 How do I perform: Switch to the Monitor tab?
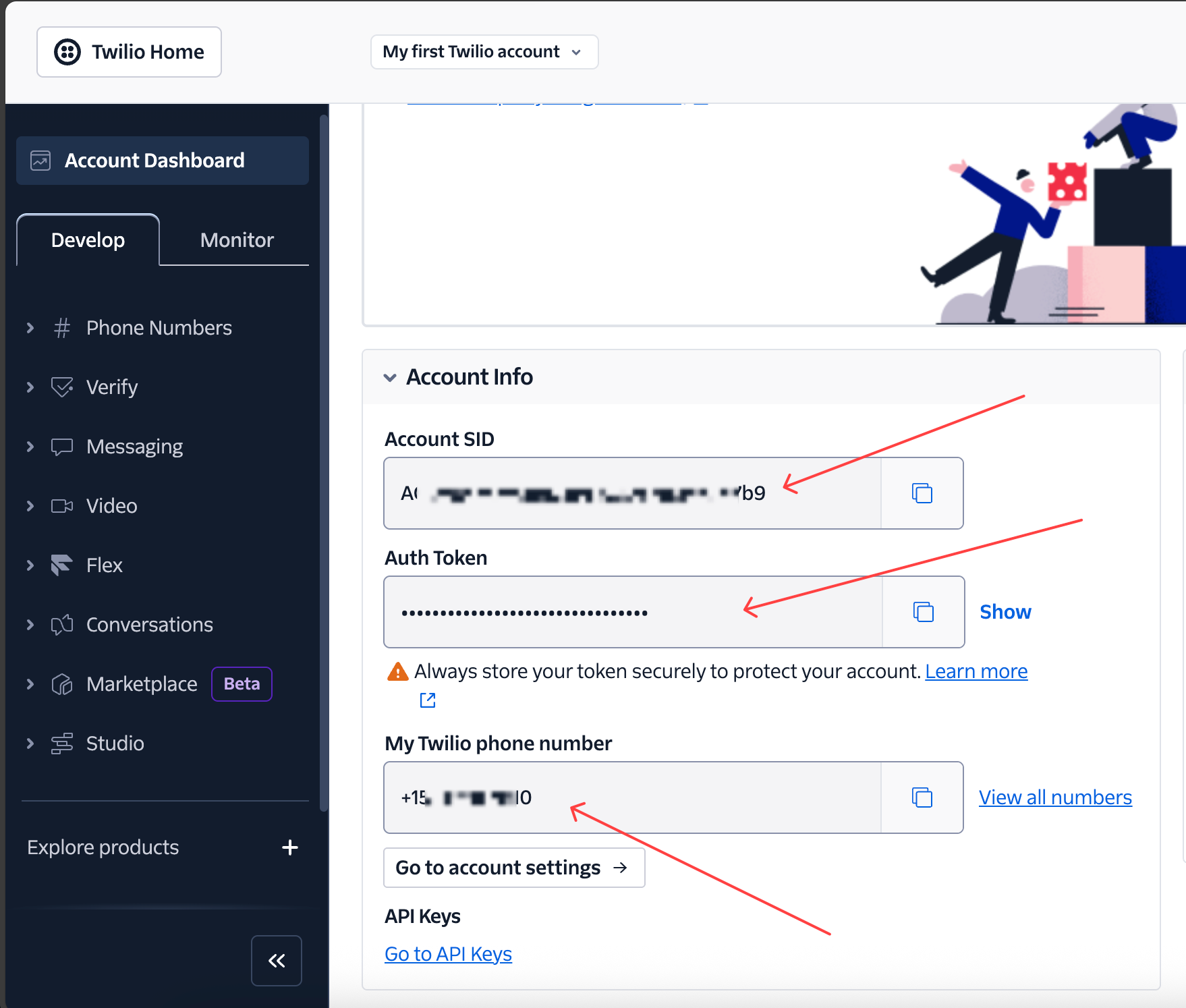pyautogui.click(x=237, y=240)
